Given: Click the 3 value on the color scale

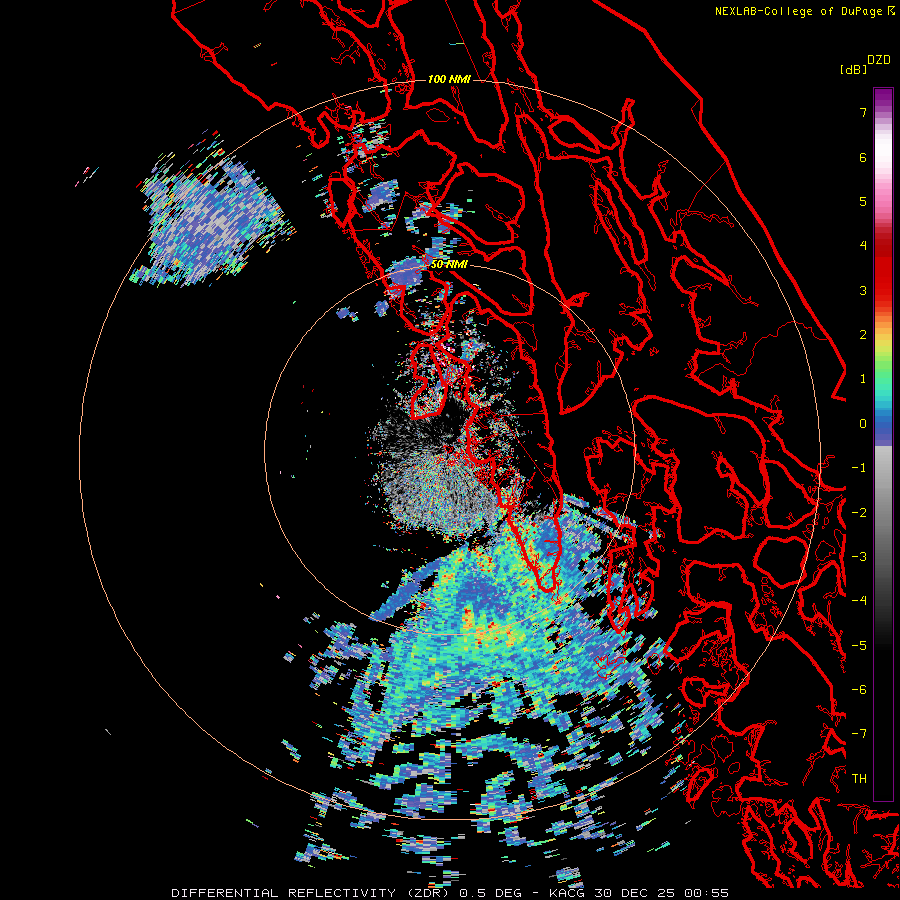Looking at the screenshot, I should [863, 290].
